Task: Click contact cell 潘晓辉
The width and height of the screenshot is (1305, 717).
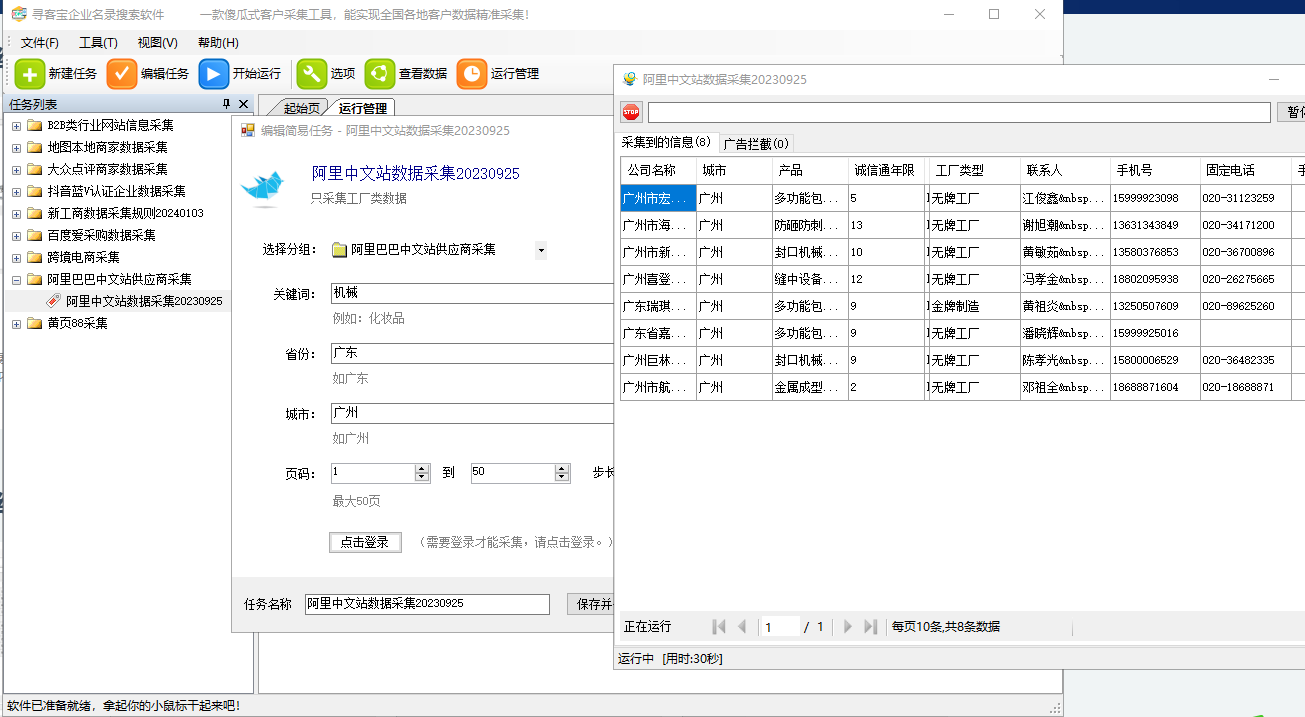Action: click(1065, 333)
